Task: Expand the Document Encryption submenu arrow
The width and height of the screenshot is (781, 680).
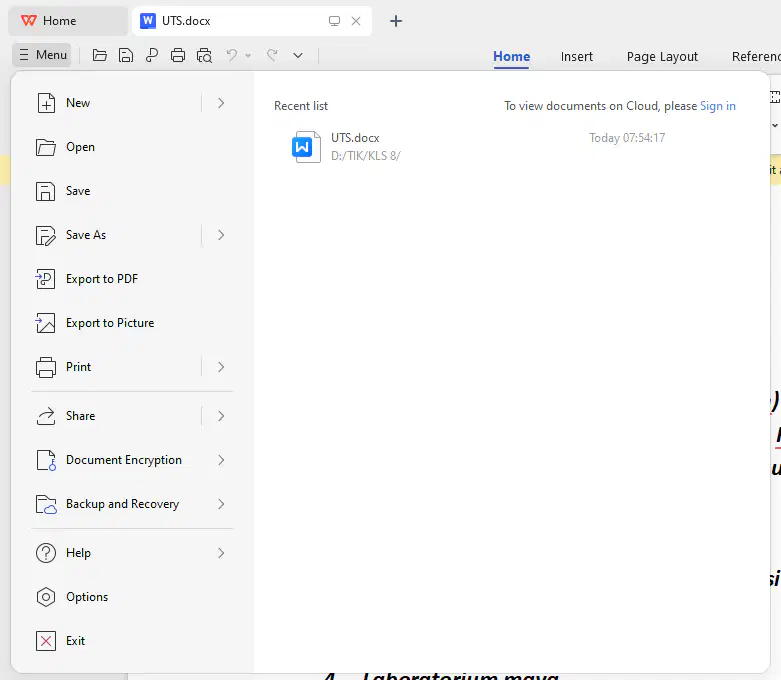Action: click(221, 460)
